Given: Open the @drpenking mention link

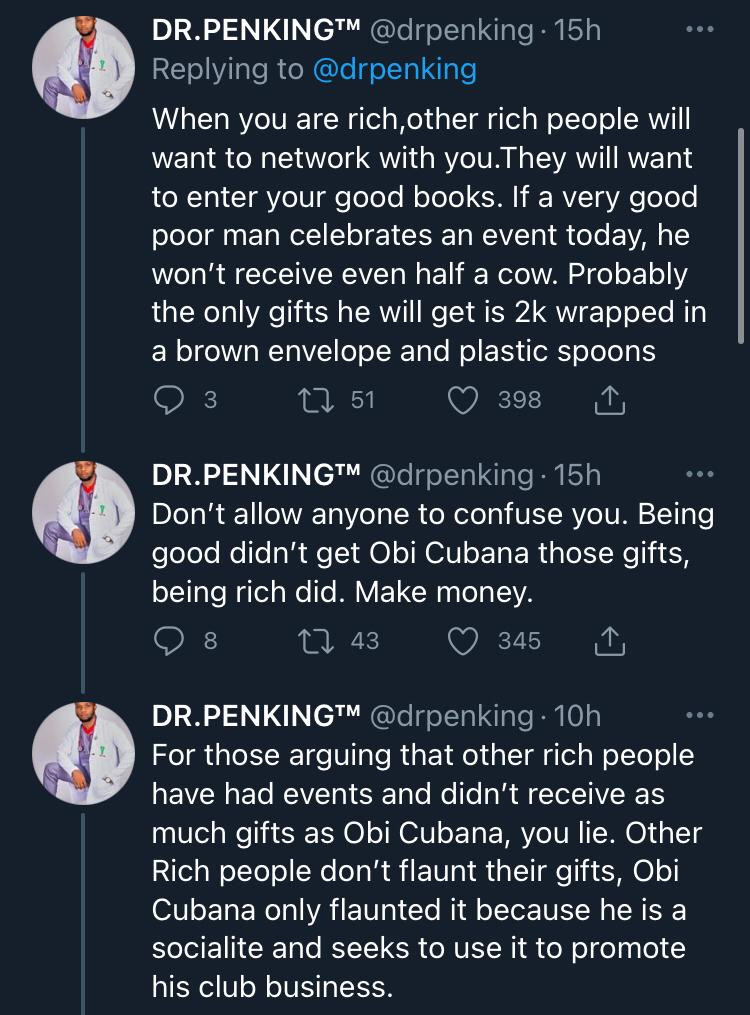Looking at the screenshot, I should pos(395,69).
